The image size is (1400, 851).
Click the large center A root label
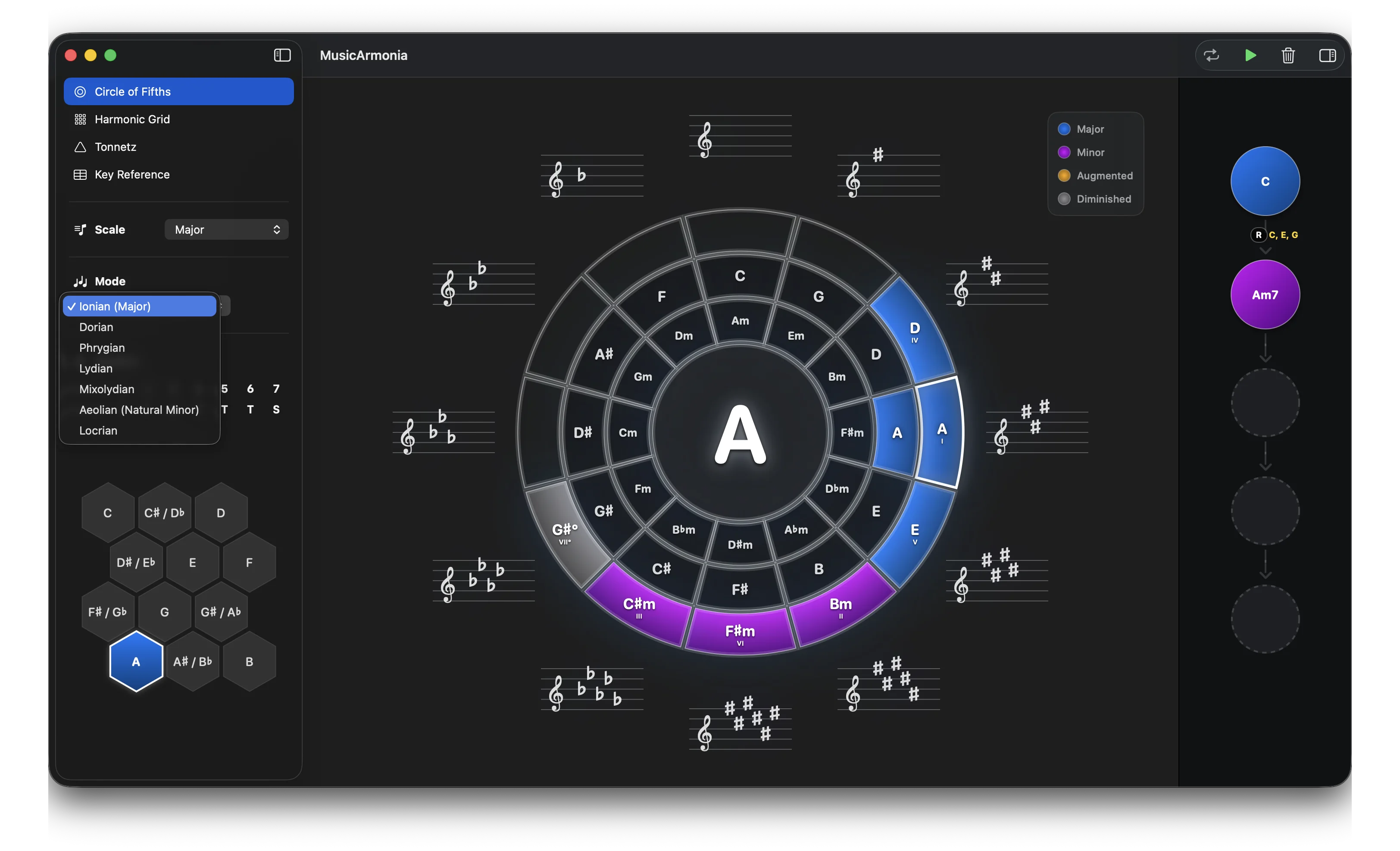(x=740, y=434)
